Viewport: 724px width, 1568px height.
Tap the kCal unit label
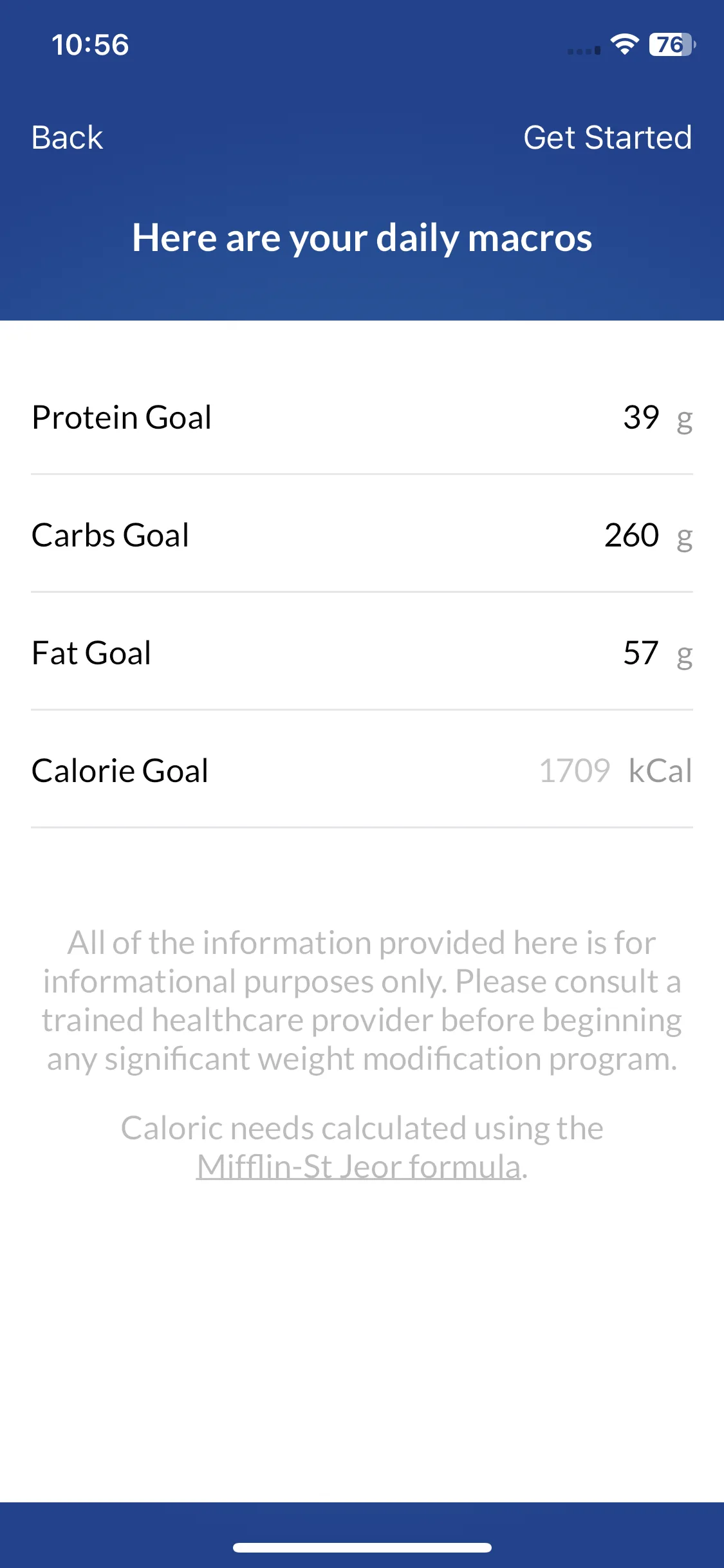click(x=660, y=770)
